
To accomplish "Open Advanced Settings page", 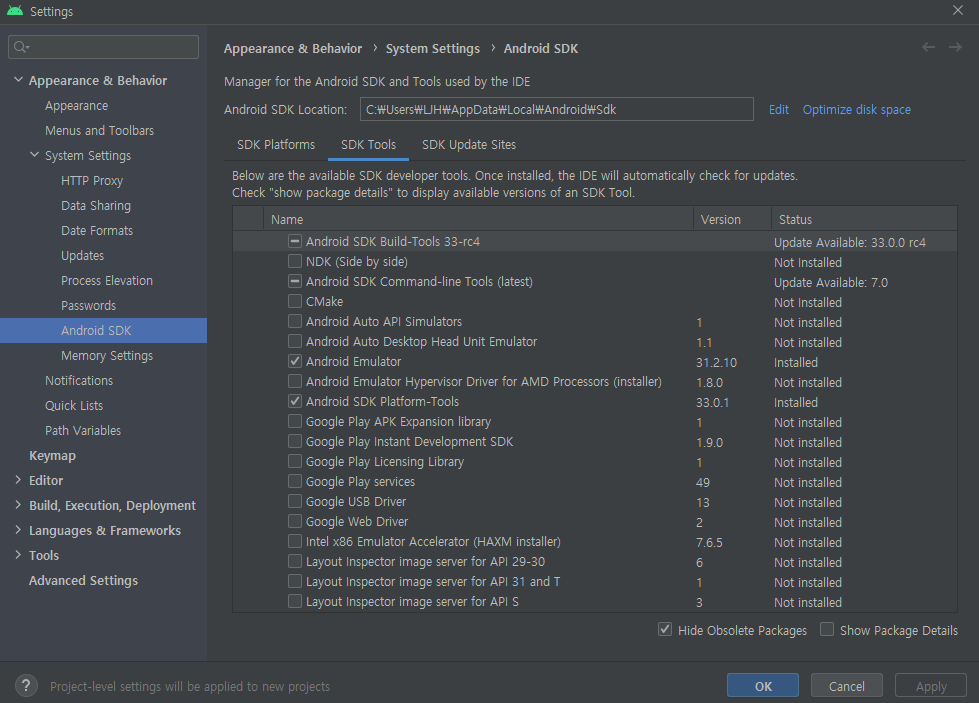I will 84,580.
